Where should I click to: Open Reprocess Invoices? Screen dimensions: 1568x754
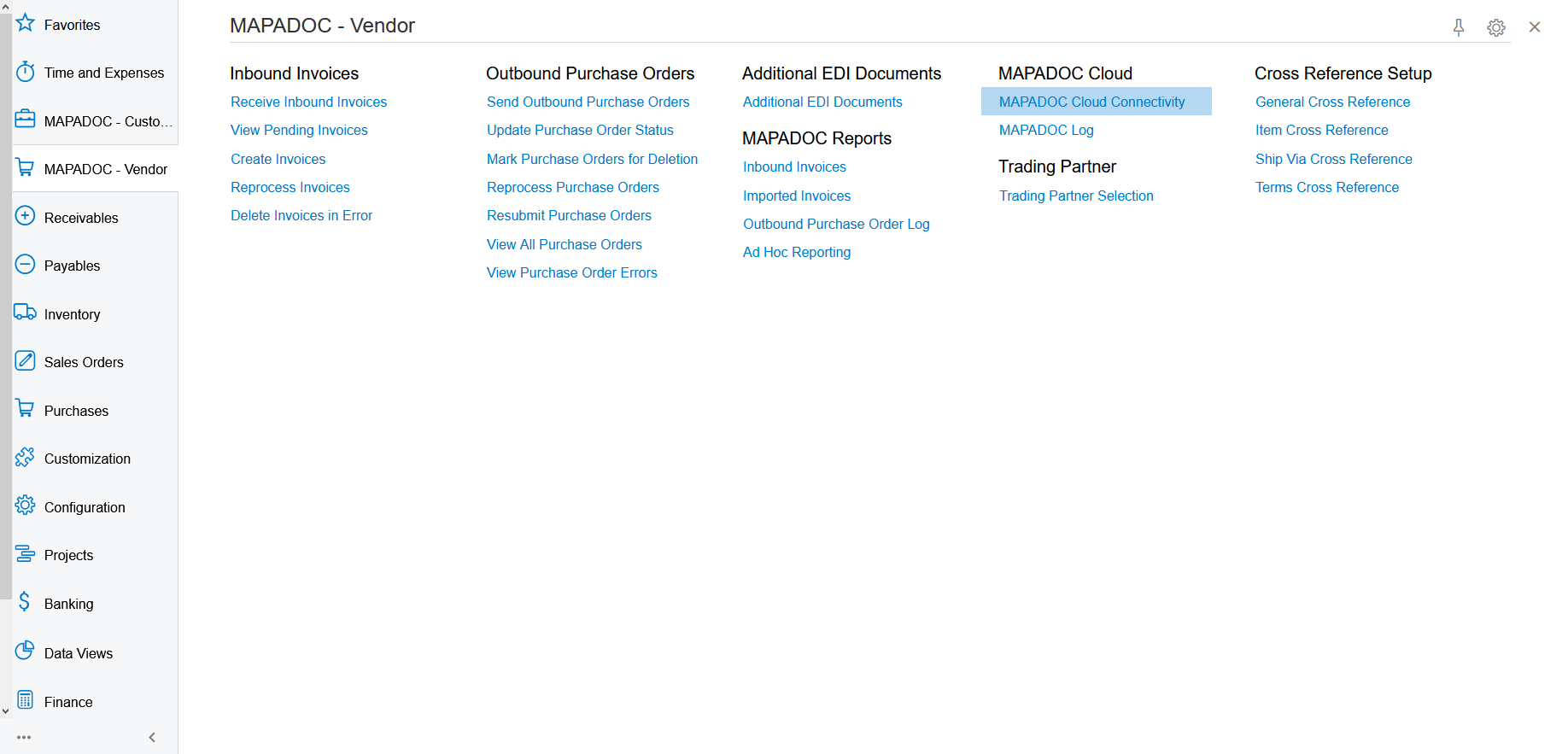tap(290, 187)
